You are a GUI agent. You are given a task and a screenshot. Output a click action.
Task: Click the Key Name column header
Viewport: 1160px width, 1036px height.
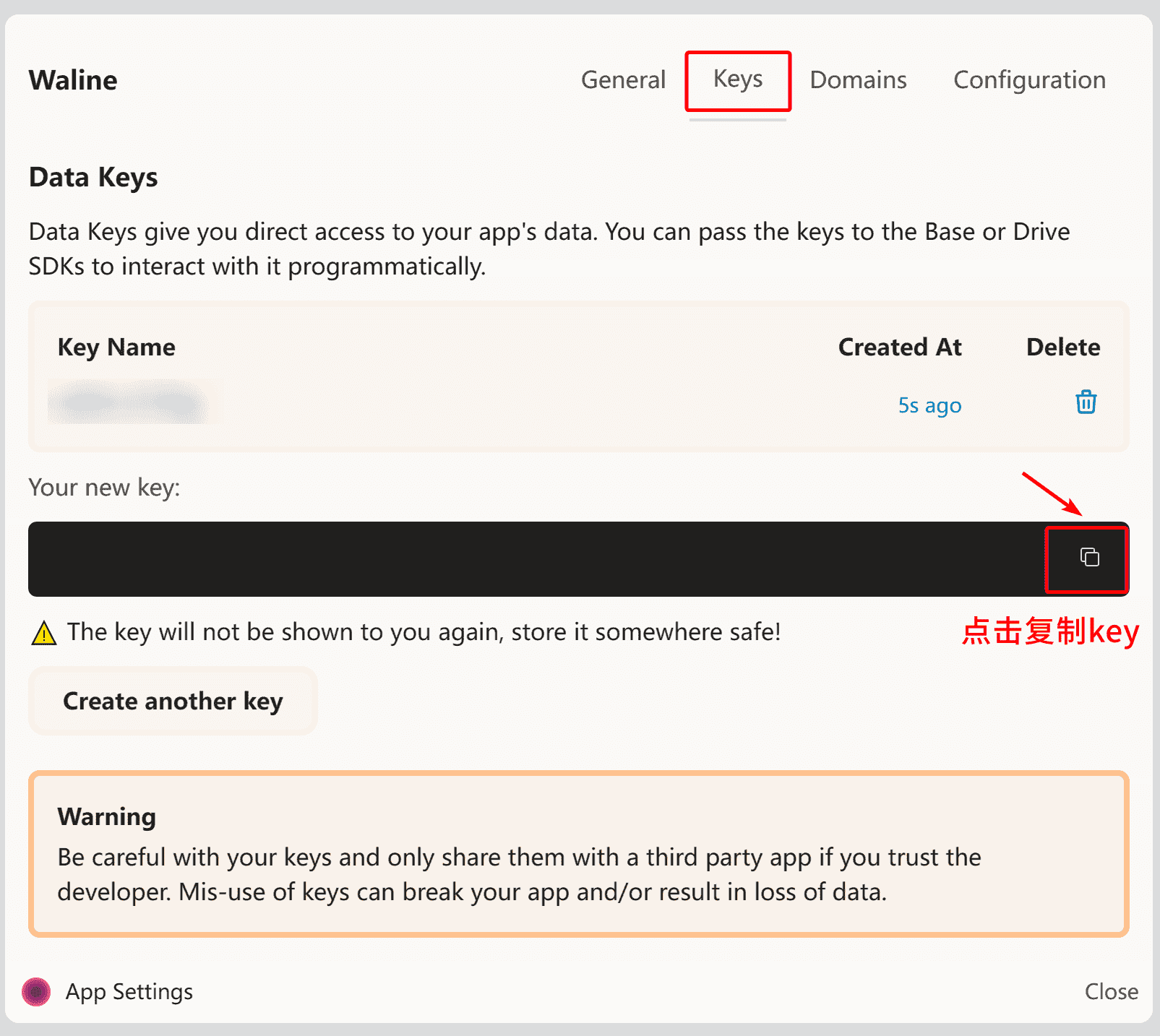click(x=116, y=348)
